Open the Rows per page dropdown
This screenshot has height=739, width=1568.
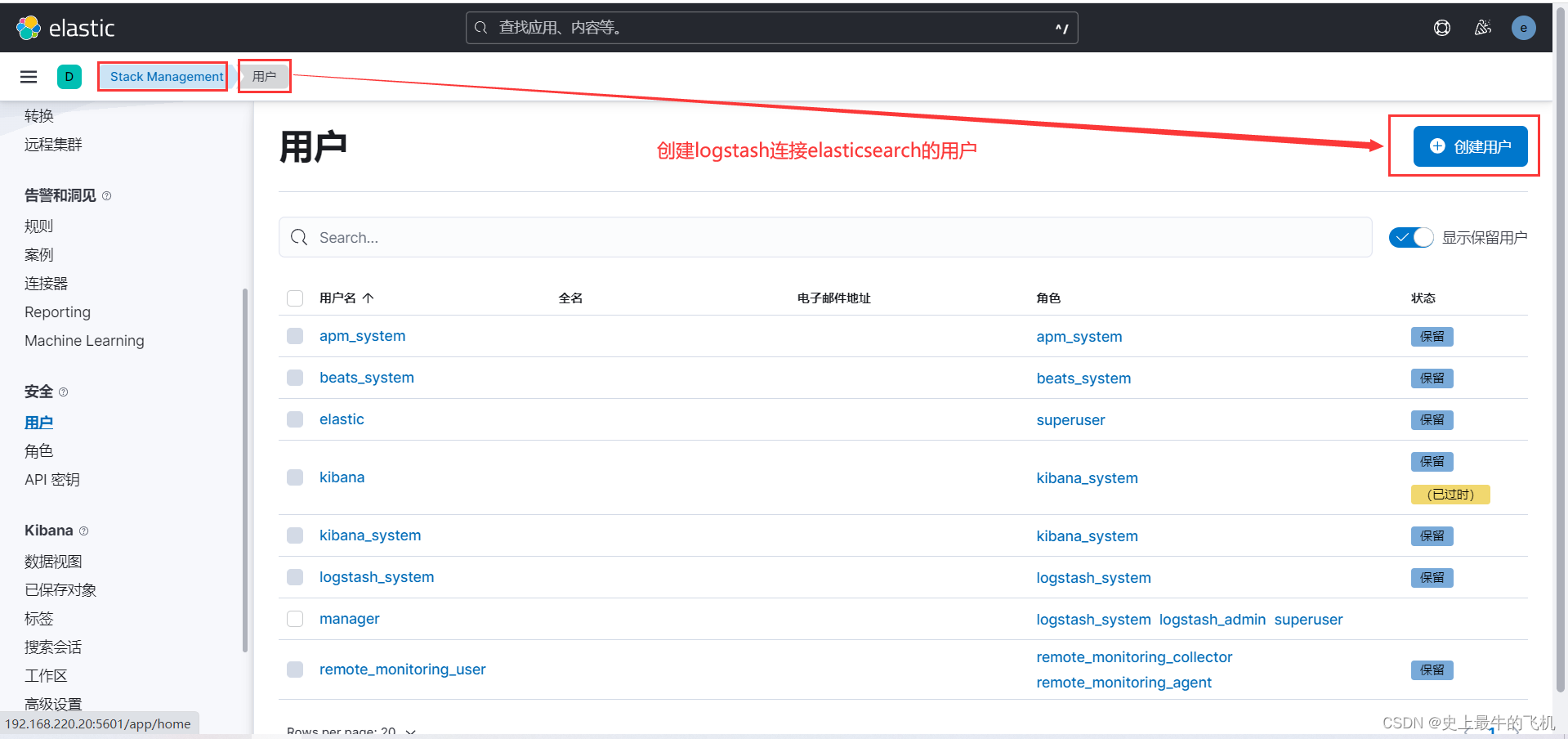point(351,732)
